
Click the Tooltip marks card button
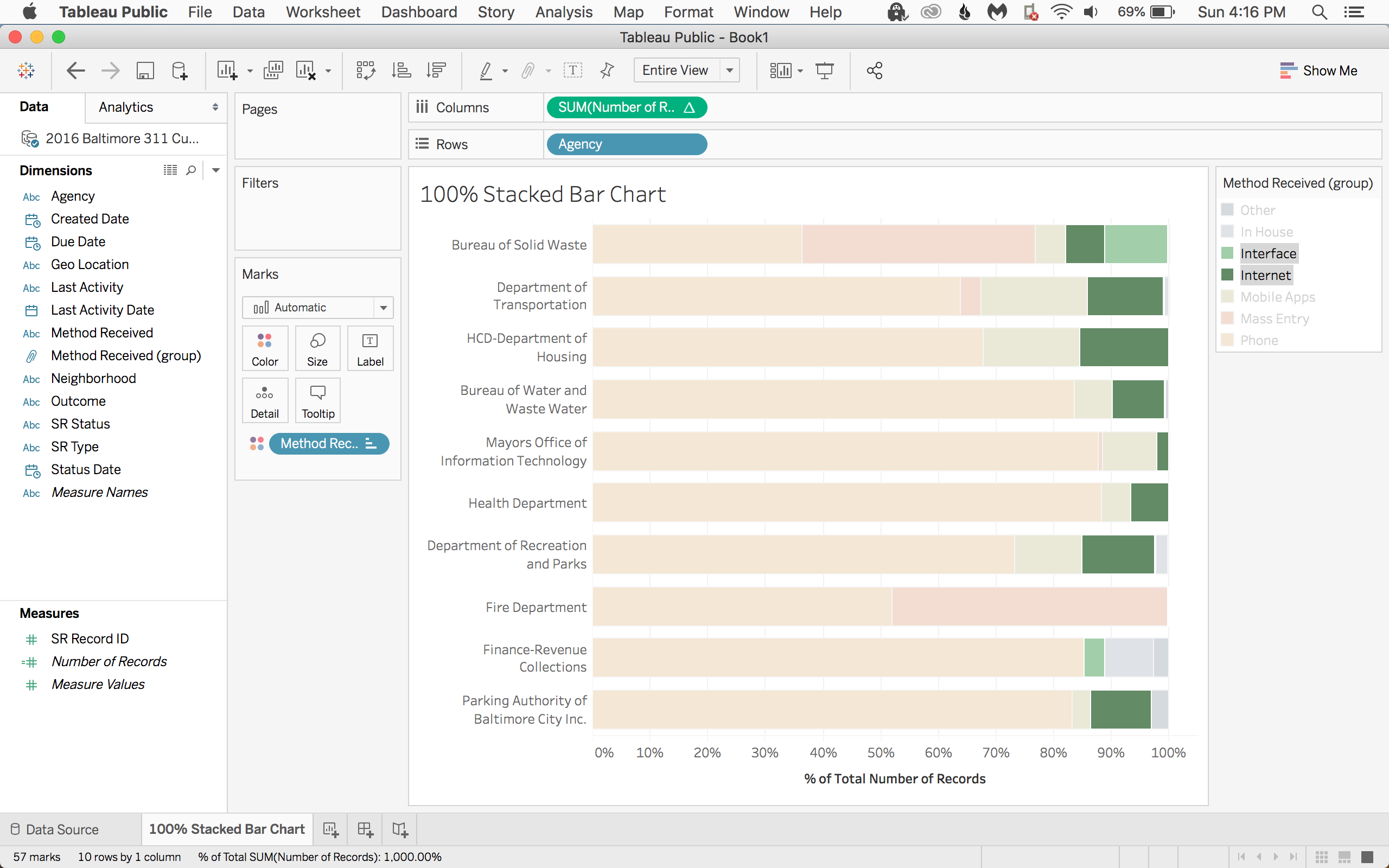pos(317,401)
